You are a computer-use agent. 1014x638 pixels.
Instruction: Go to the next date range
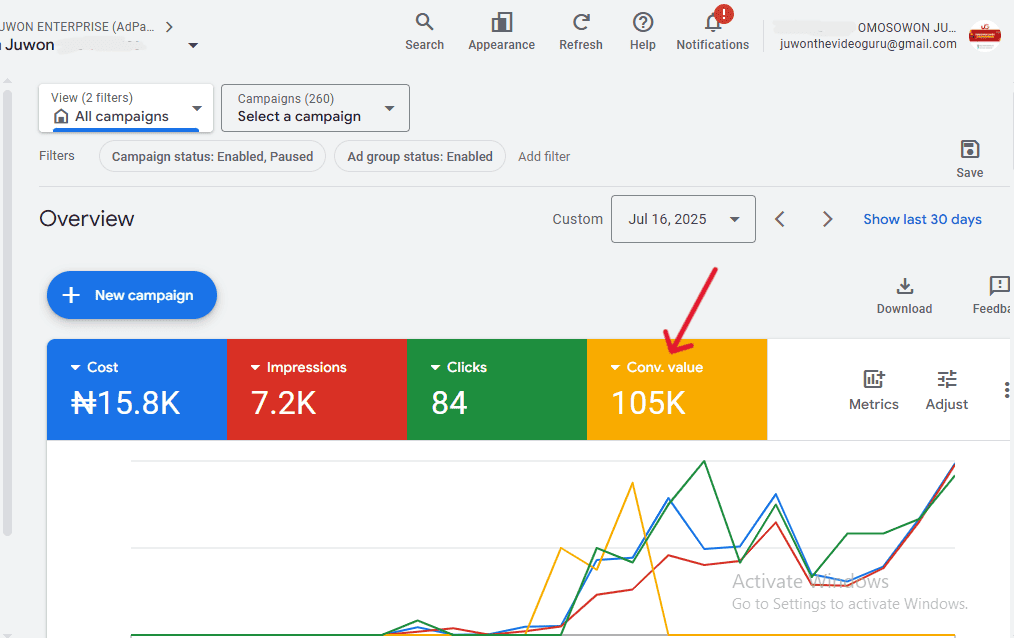(x=827, y=219)
